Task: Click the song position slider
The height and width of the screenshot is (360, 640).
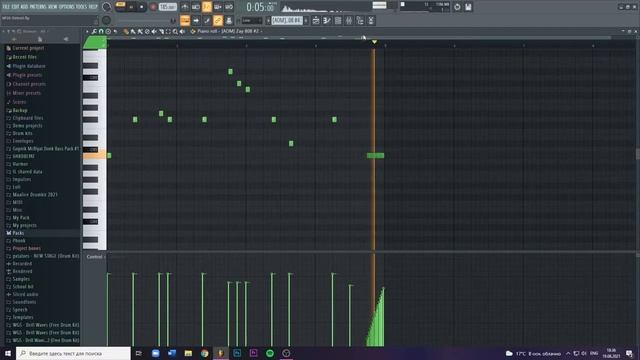Action: tap(145, 20)
